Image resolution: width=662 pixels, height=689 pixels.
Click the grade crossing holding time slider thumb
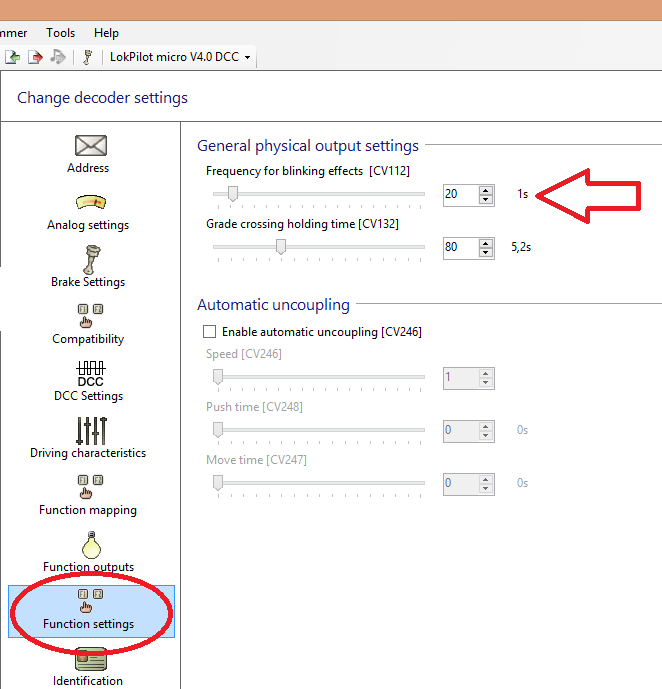pyautogui.click(x=281, y=247)
